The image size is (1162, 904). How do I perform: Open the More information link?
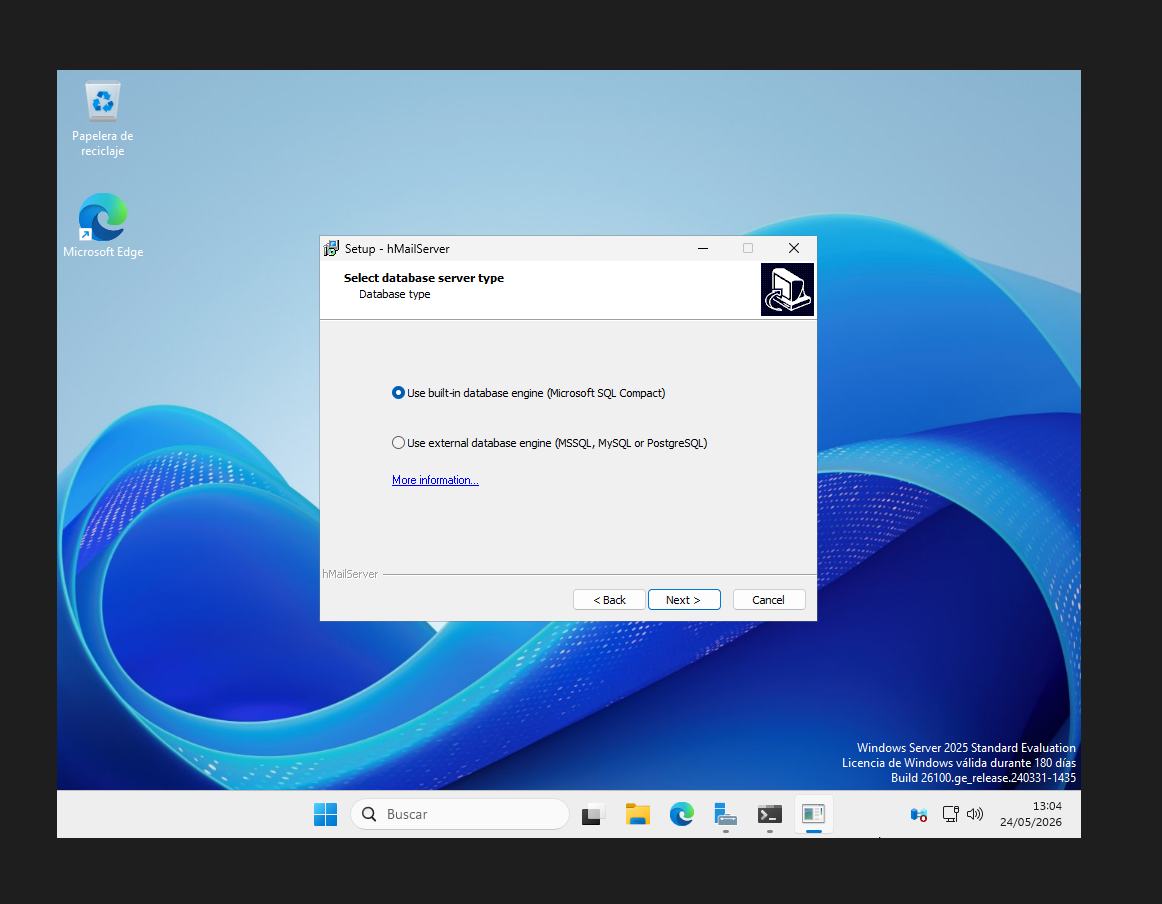(435, 480)
